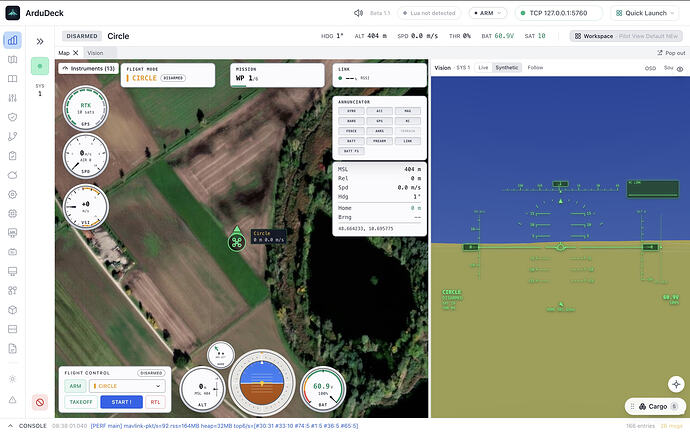Expand sidebar with double chevron
Image resolution: width=690 pixels, height=433 pixels.
tap(40, 41)
